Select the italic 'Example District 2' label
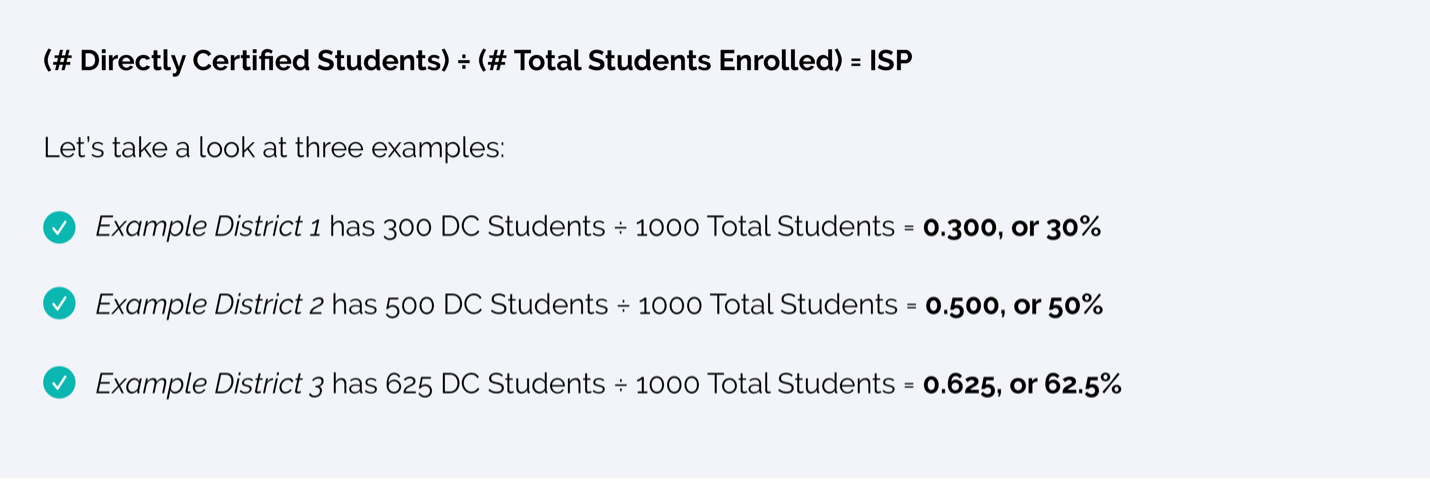 point(209,305)
